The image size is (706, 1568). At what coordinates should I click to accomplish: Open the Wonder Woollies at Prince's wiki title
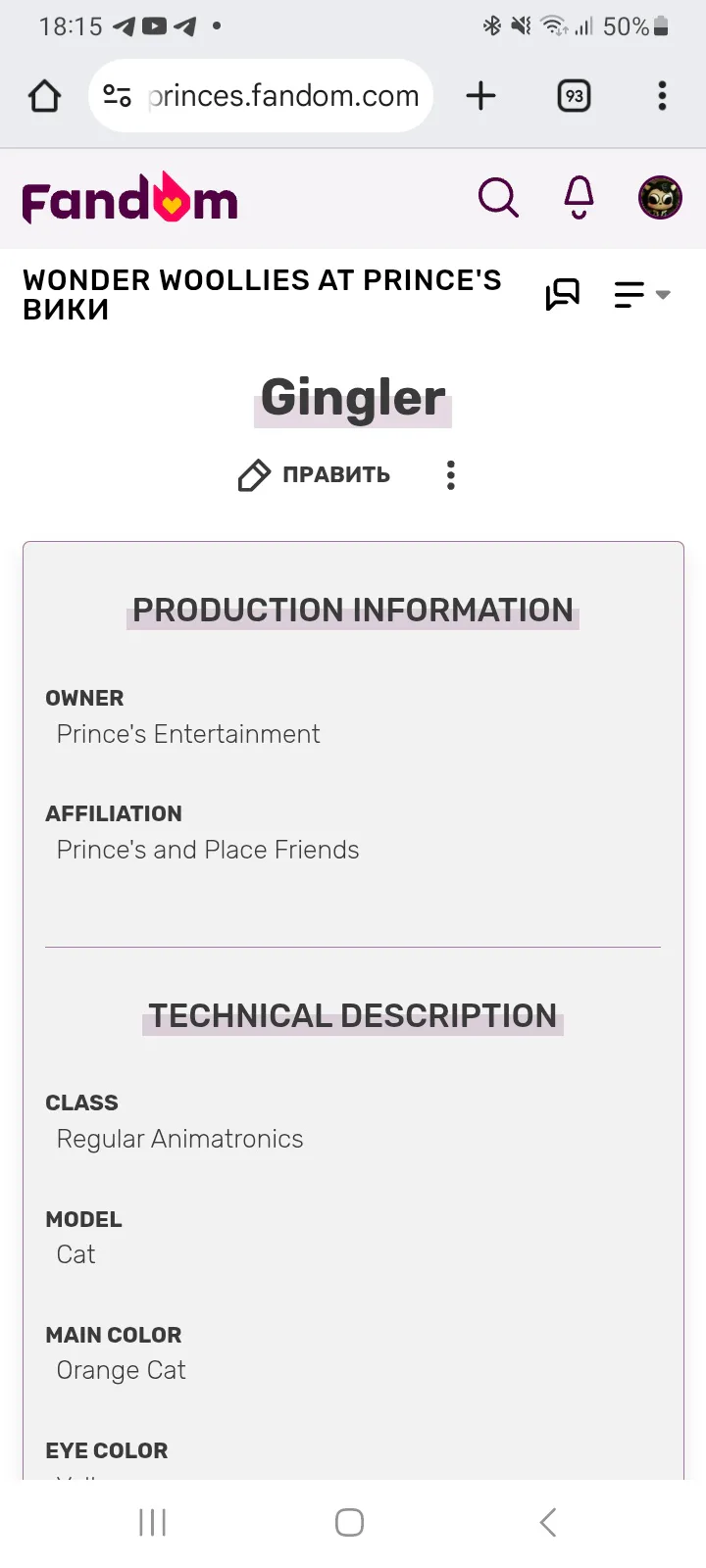click(262, 294)
